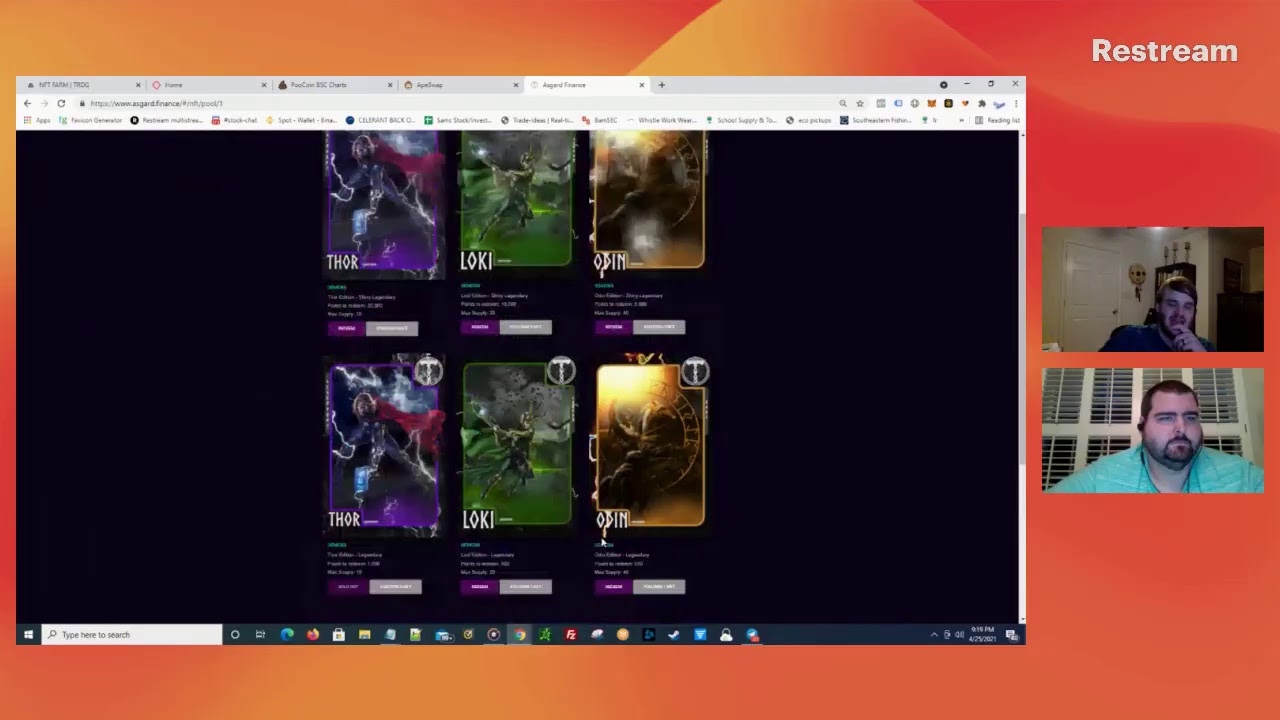Open Google Chrome in taskbar
The height and width of the screenshot is (720, 1280).
520,635
